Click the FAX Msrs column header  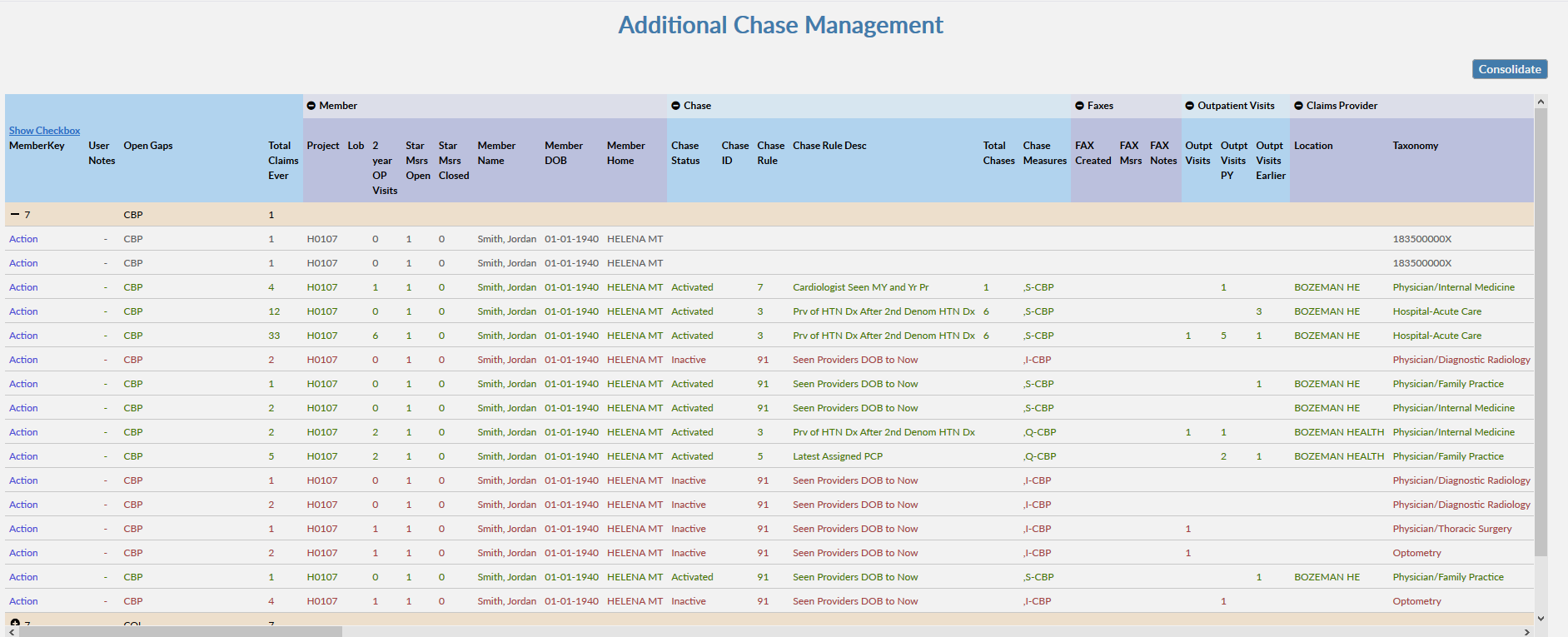1131,153
